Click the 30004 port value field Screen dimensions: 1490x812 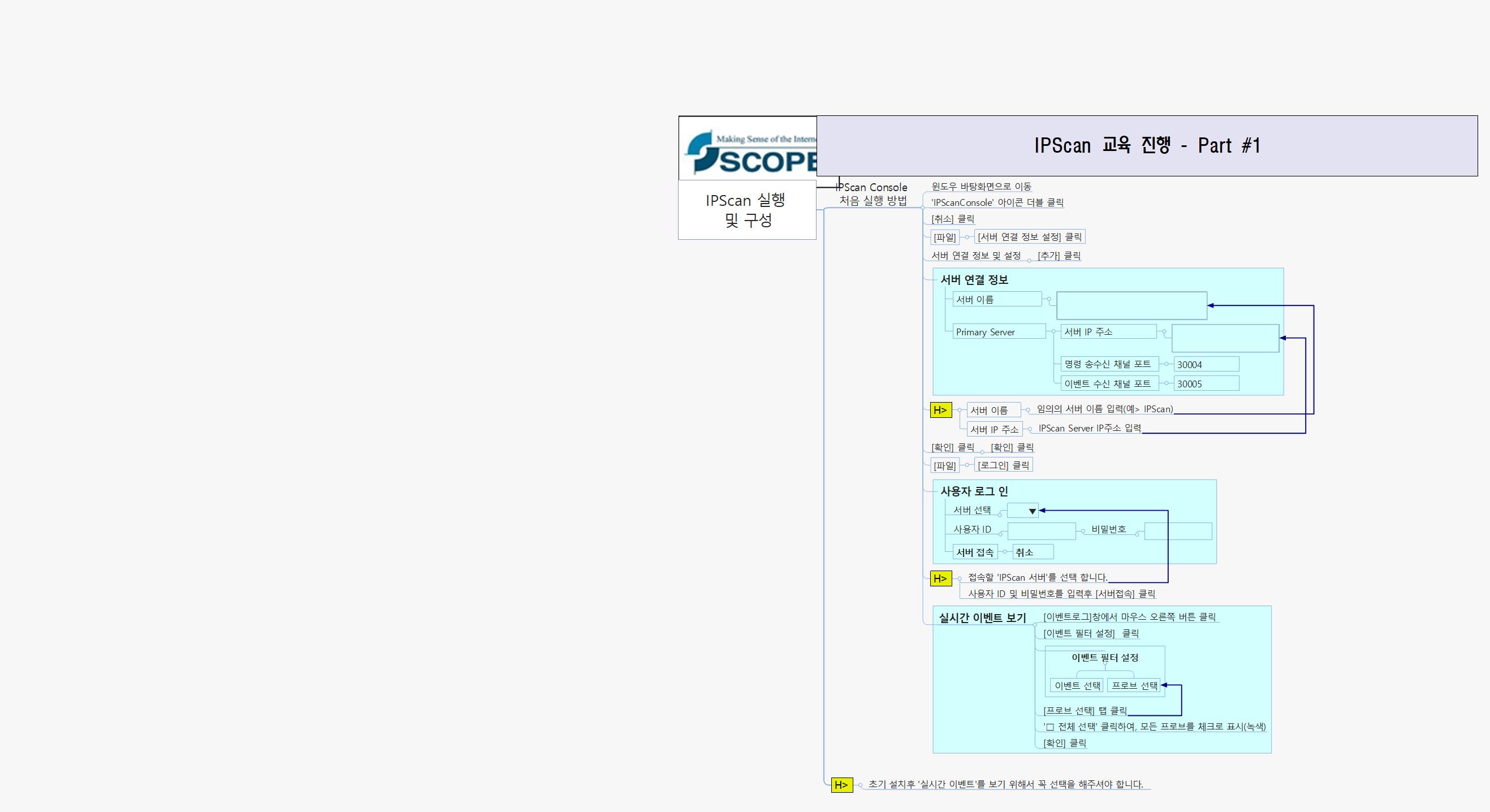tap(1206, 364)
